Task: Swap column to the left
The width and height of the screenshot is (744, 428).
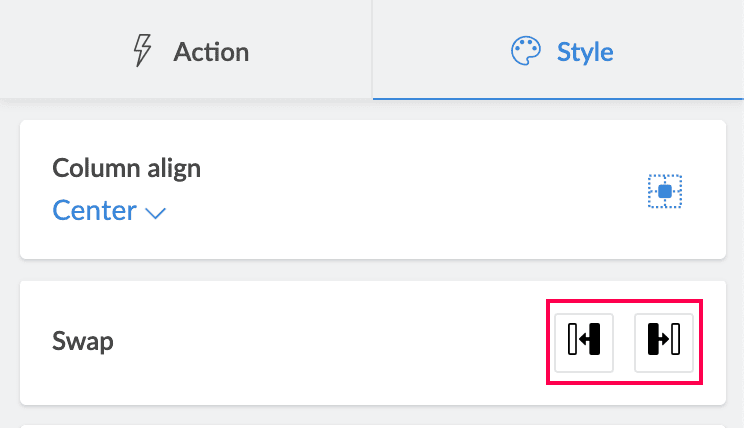Action: click(584, 341)
